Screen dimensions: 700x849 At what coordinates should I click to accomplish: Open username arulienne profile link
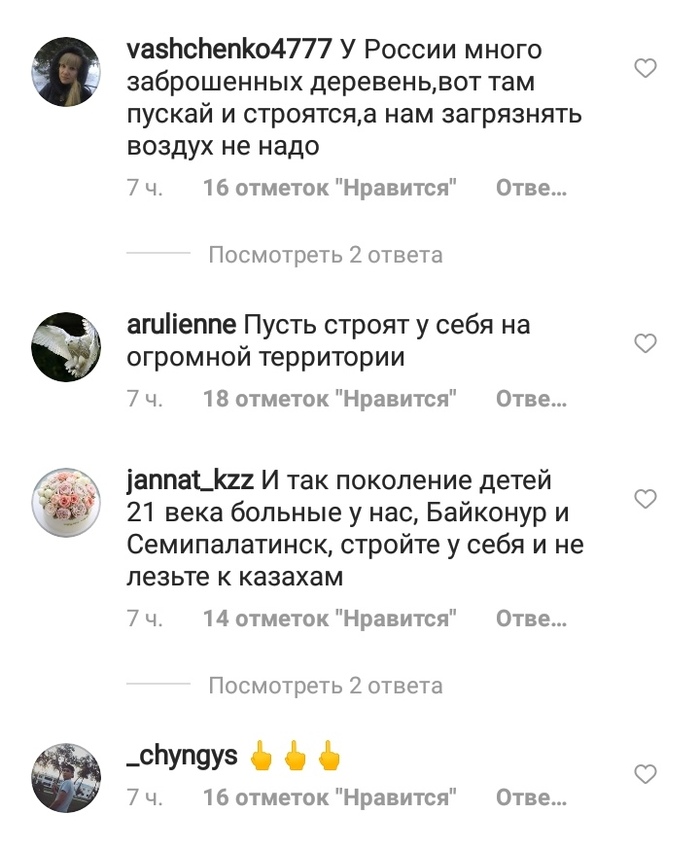181,325
